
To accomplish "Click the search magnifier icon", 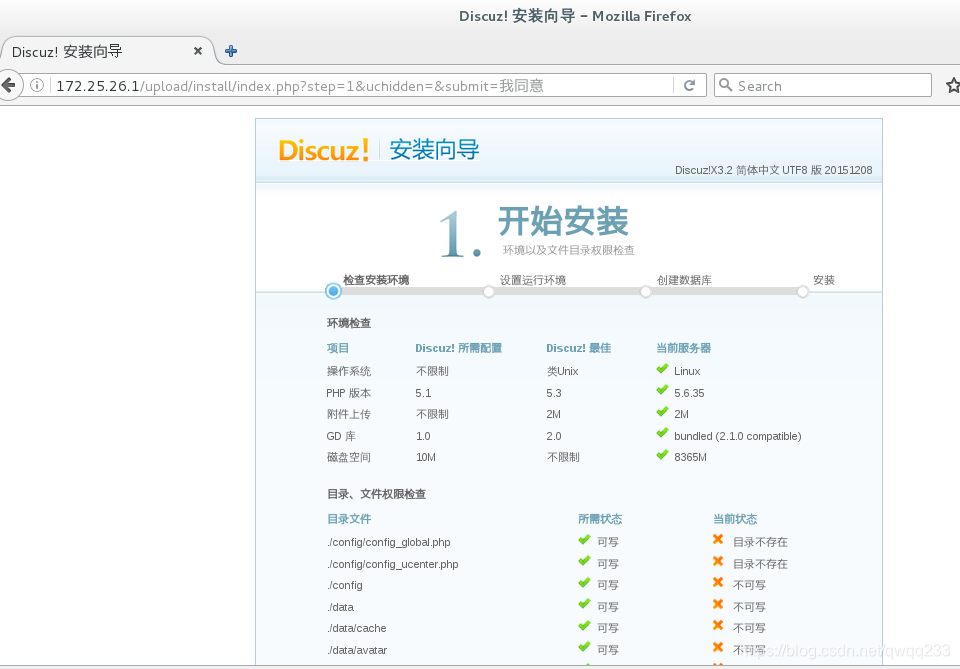I will [726, 85].
